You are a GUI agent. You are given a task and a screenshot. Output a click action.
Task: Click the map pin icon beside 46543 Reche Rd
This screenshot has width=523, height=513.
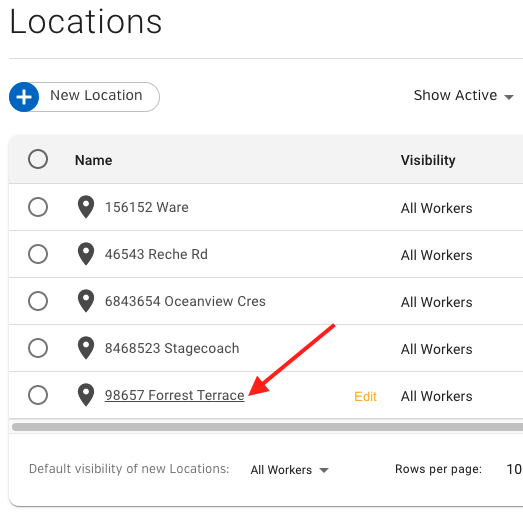pyautogui.click(x=86, y=254)
